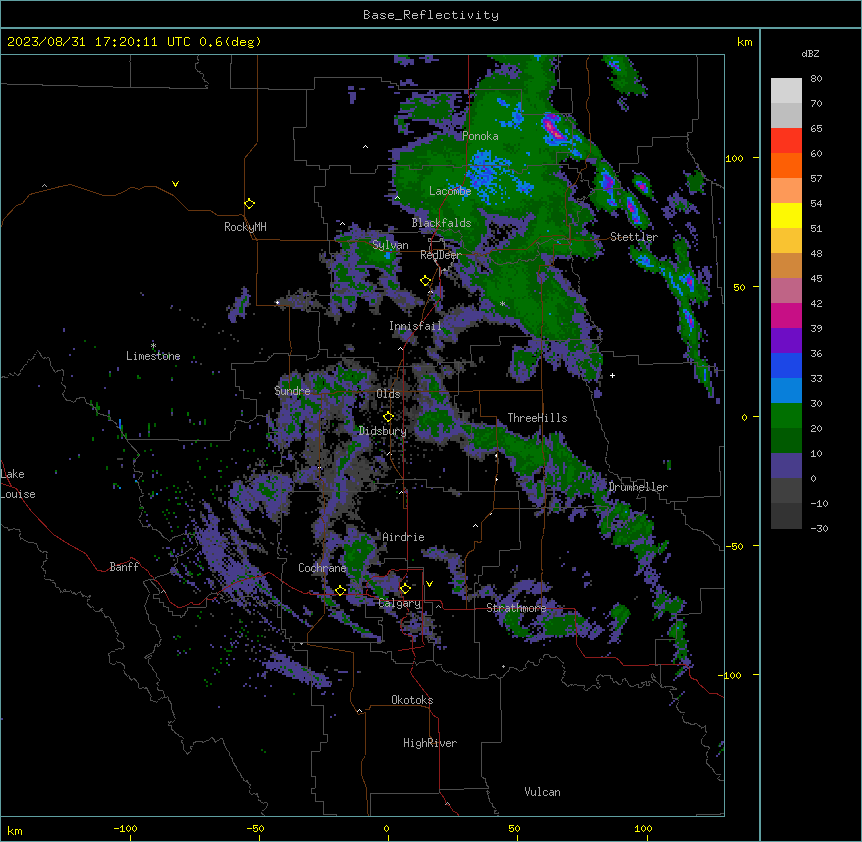Pick the blue 33-36 dBZ legend swatch

coord(786,366)
